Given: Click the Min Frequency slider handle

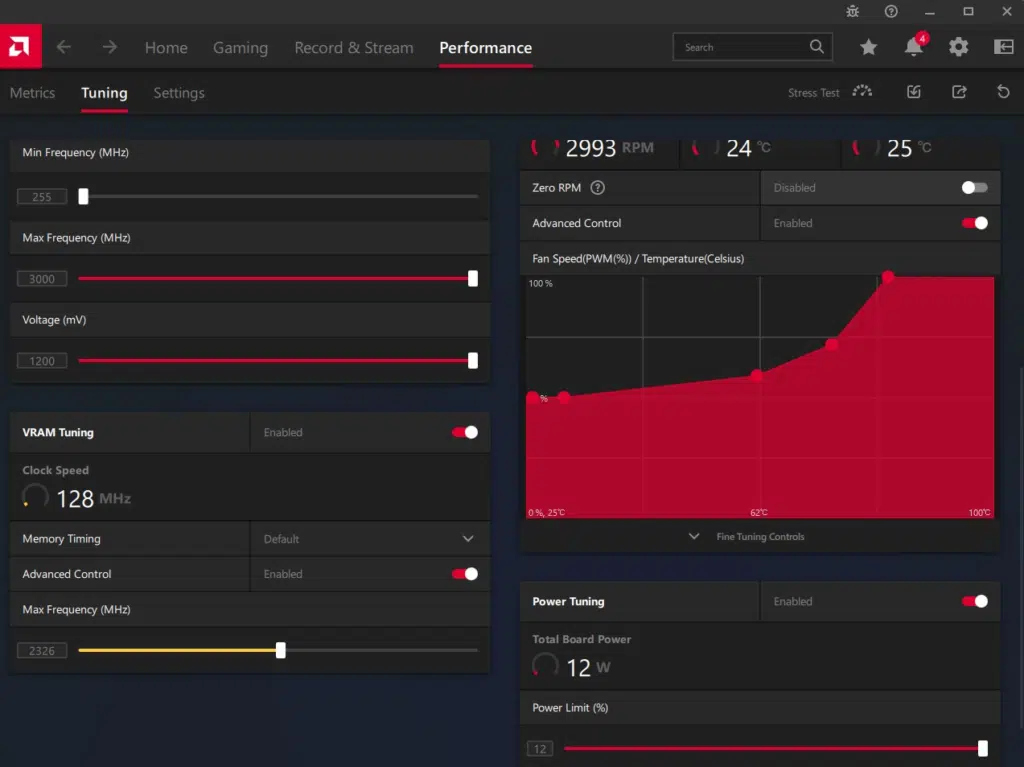Looking at the screenshot, I should click(x=83, y=197).
